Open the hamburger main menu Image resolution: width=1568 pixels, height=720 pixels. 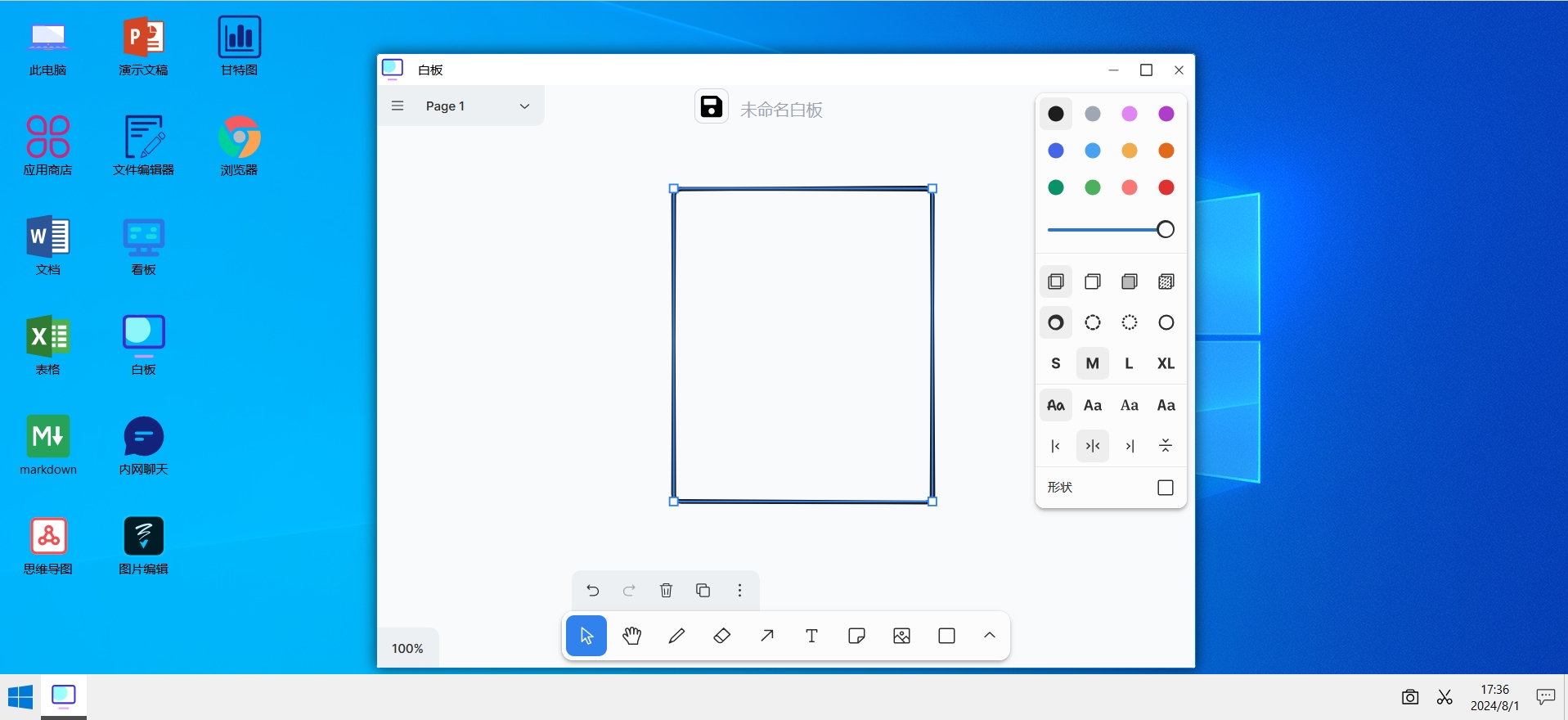click(398, 106)
